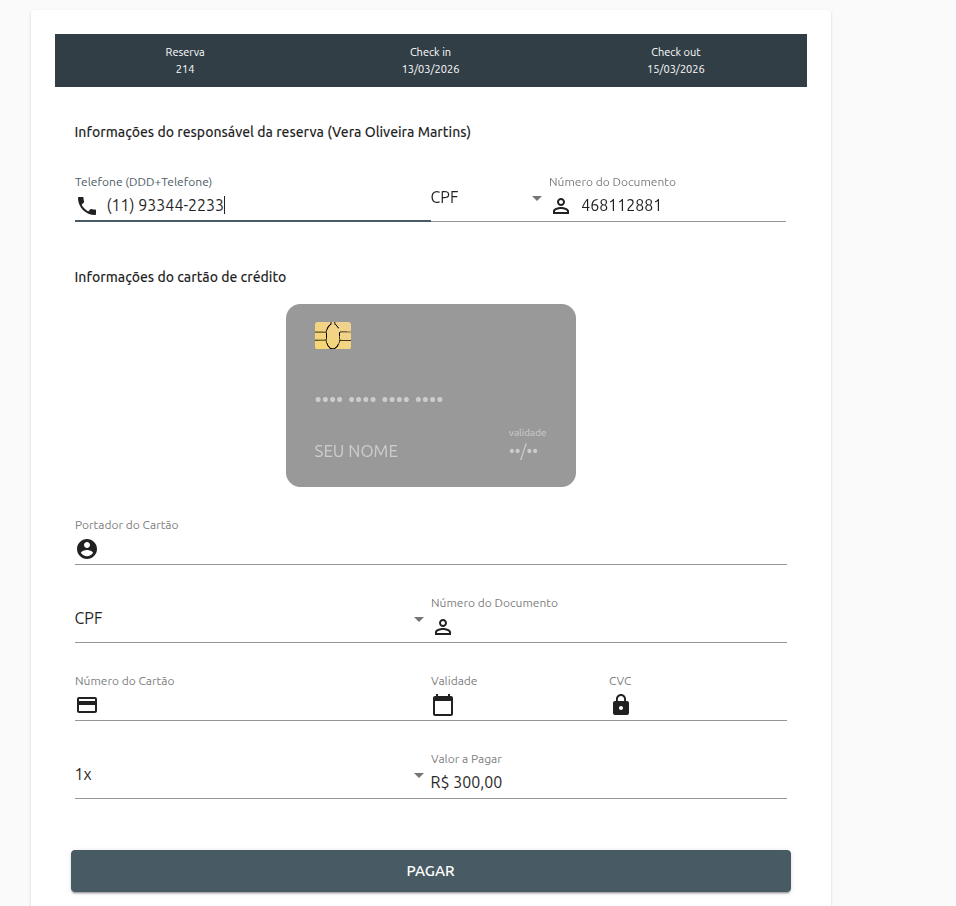Open the CPF dropdown in reservation holder section
This screenshot has width=956, height=906.
pyautogui.click(x=486, y=198)
